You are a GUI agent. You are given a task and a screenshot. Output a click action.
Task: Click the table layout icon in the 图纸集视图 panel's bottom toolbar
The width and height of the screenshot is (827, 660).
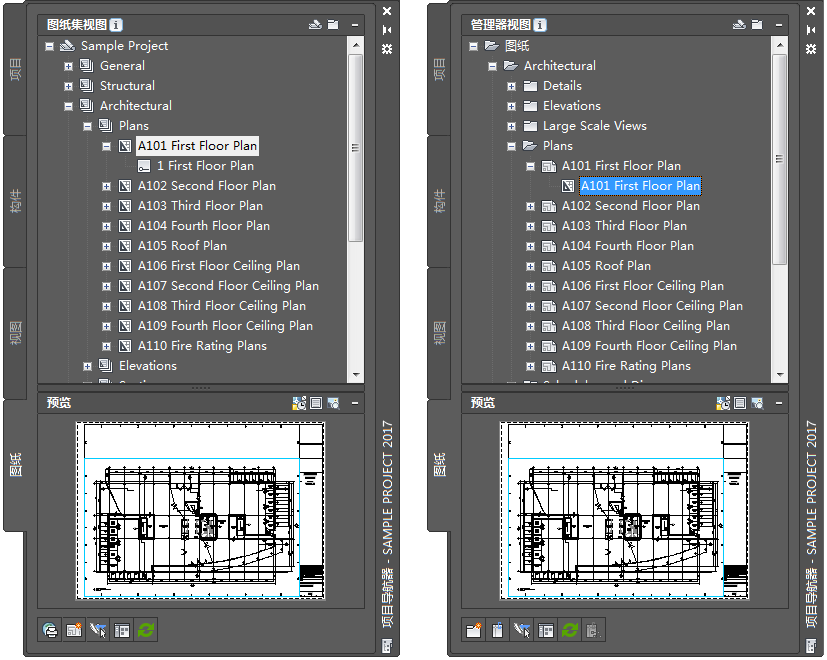pyautogui.click(x=122, y=630)
